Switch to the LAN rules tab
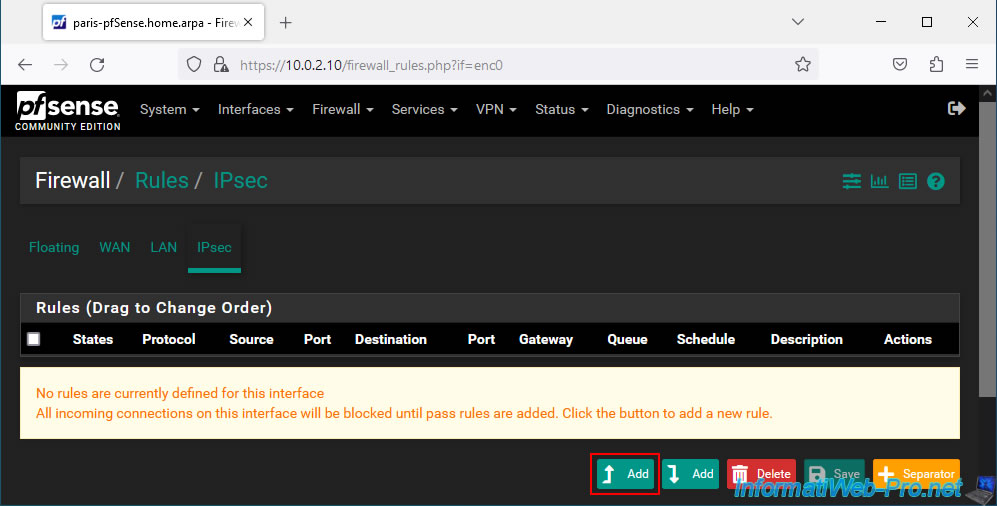 pos(163,247)
